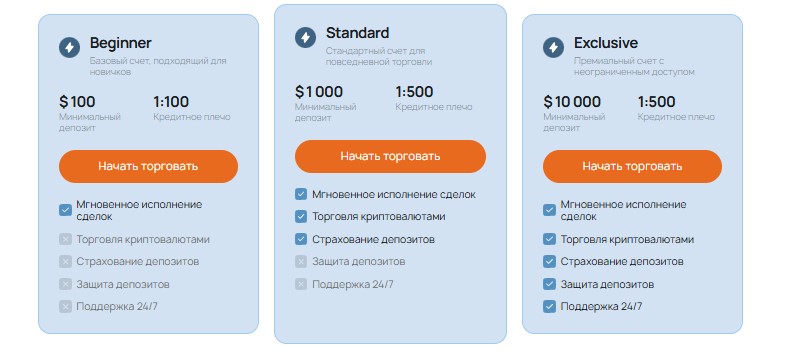
Task: Click Beginner's crossed-out 24/7 support icon
Action: [65, 306]
